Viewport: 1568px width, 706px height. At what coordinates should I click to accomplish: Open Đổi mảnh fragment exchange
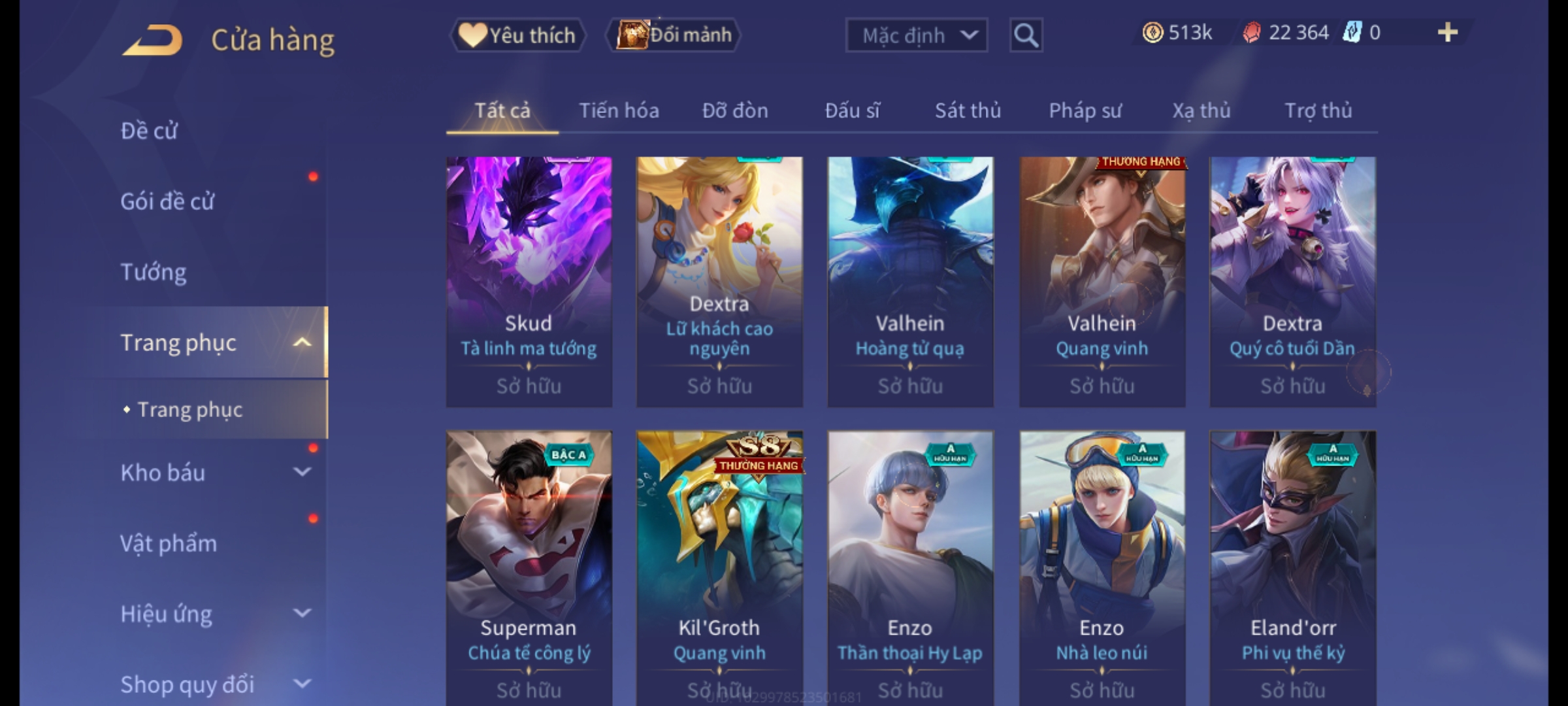point(674,35)
